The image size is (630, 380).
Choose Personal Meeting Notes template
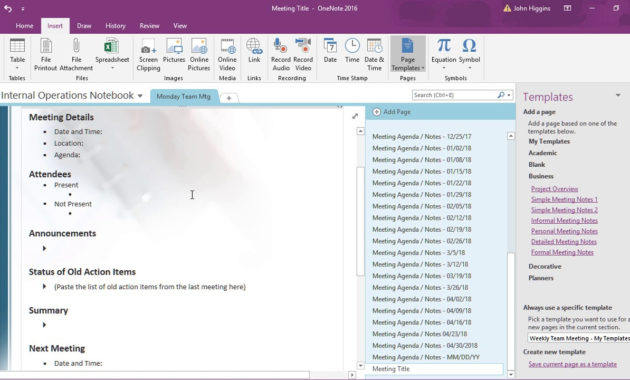point(564,231)
